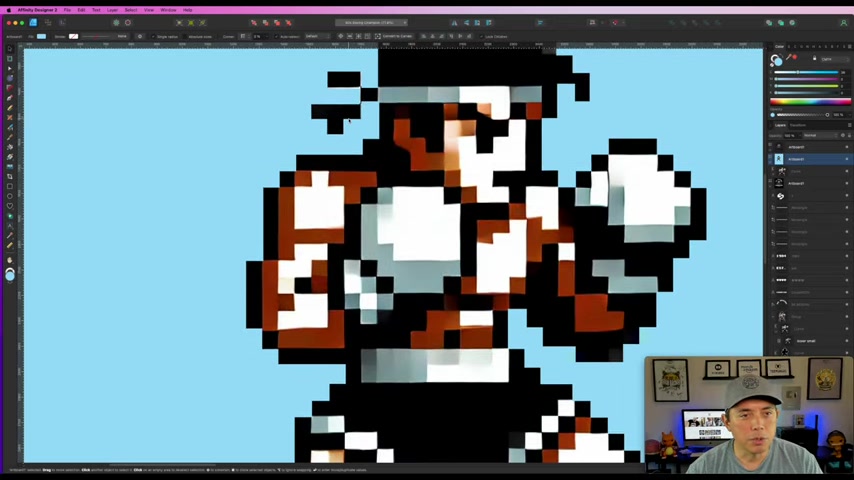The image size is (854, 480).
Task: Toggle the Auto-select checkbox
Action: [x=277, y=37]
